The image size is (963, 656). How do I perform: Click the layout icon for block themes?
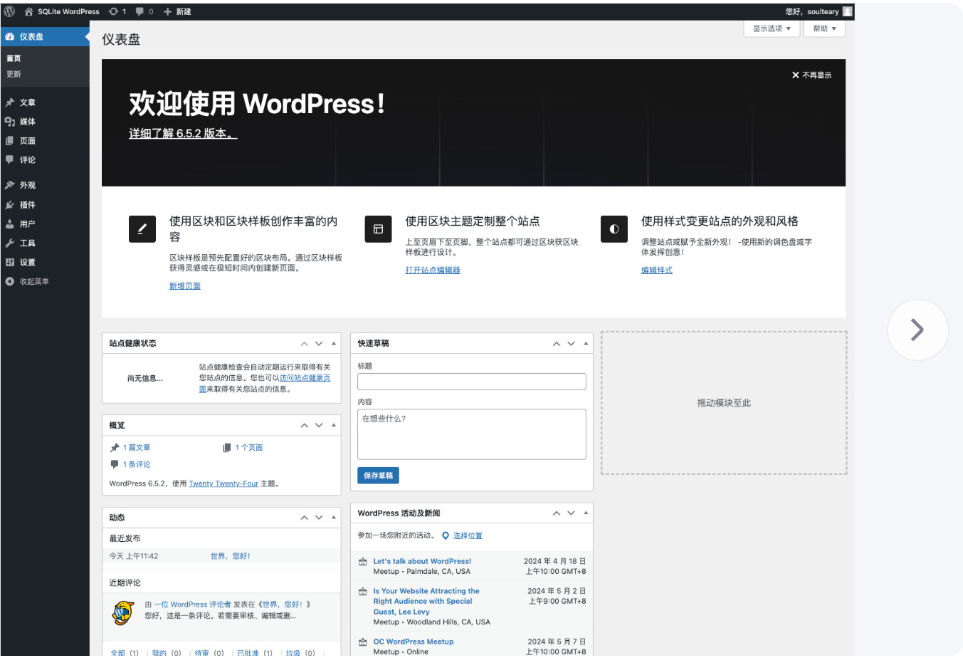point(378,229)
